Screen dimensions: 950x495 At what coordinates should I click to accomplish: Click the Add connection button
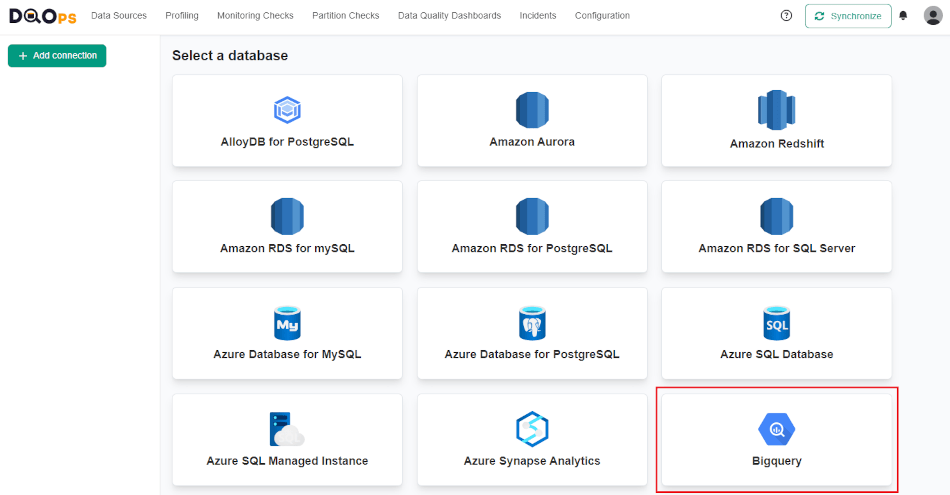pos(57,56)
